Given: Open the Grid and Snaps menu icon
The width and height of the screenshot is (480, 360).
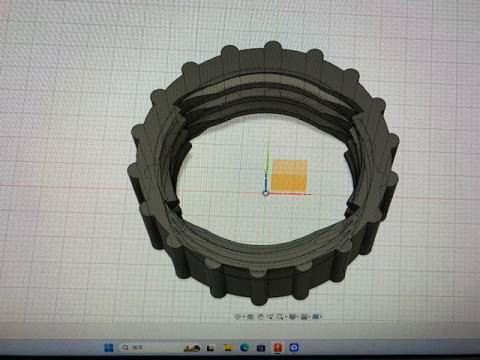Looking at the screenshot, I should (x=304, y=316).
